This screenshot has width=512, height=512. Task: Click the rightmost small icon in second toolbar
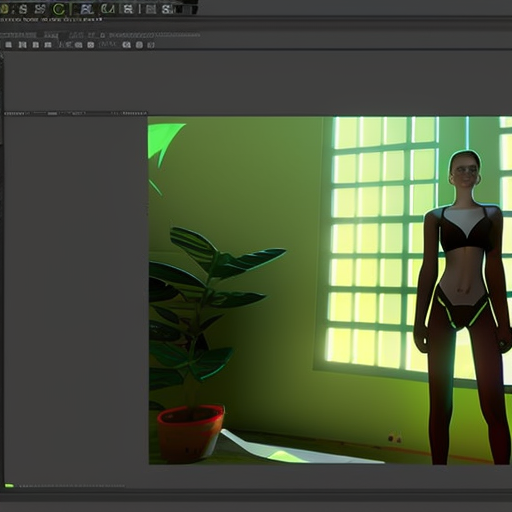coord(151,45)
